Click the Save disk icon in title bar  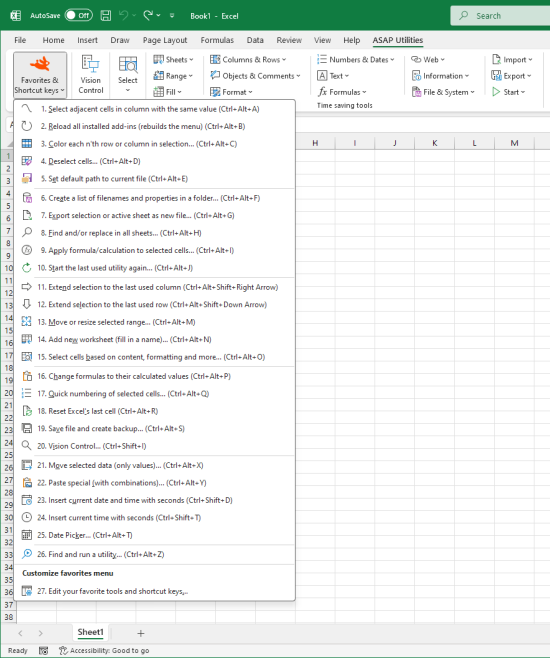click(106, 16)
